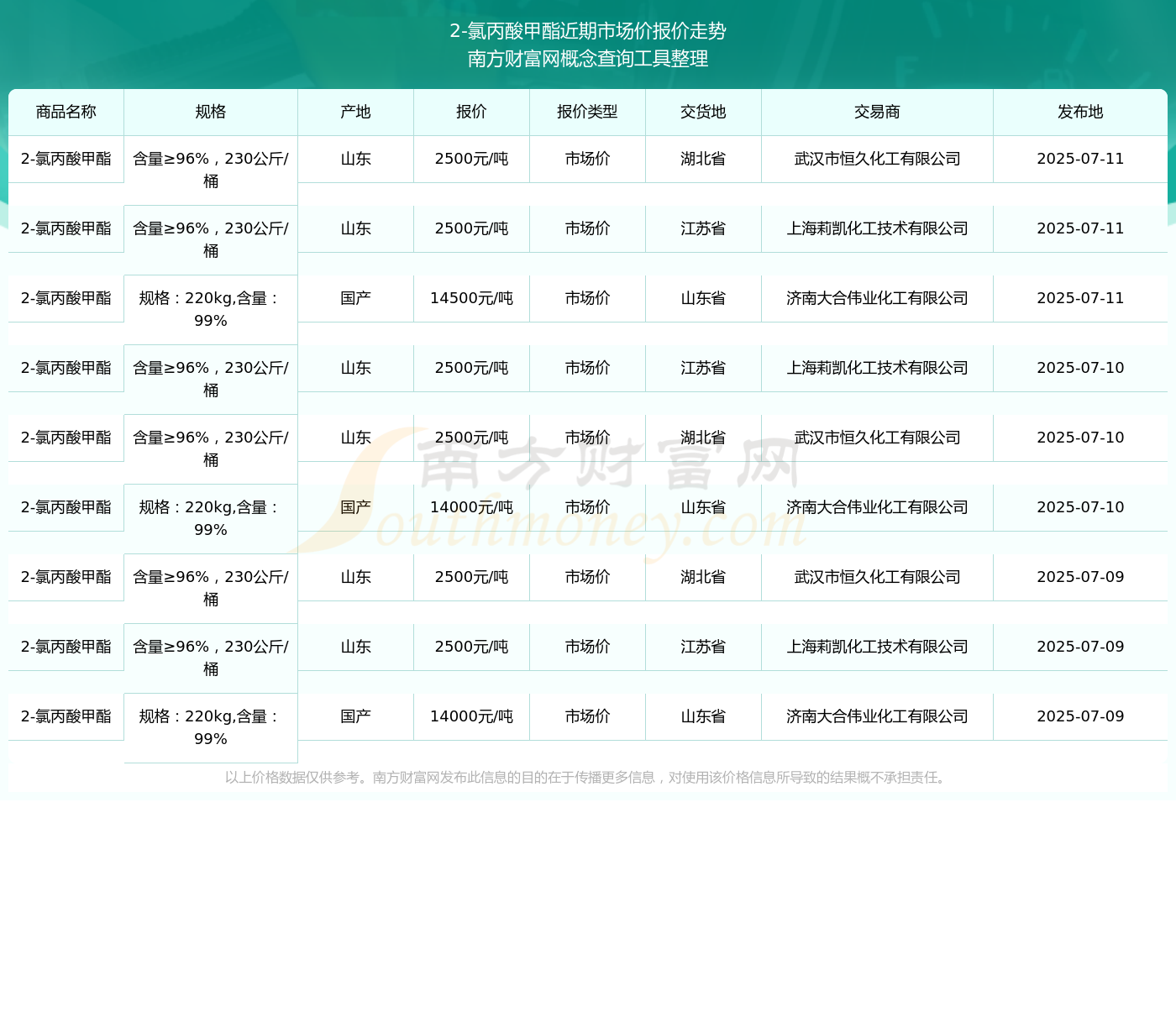Click 14000元/吨 in the 2025-07-09 row

(471, 716)
